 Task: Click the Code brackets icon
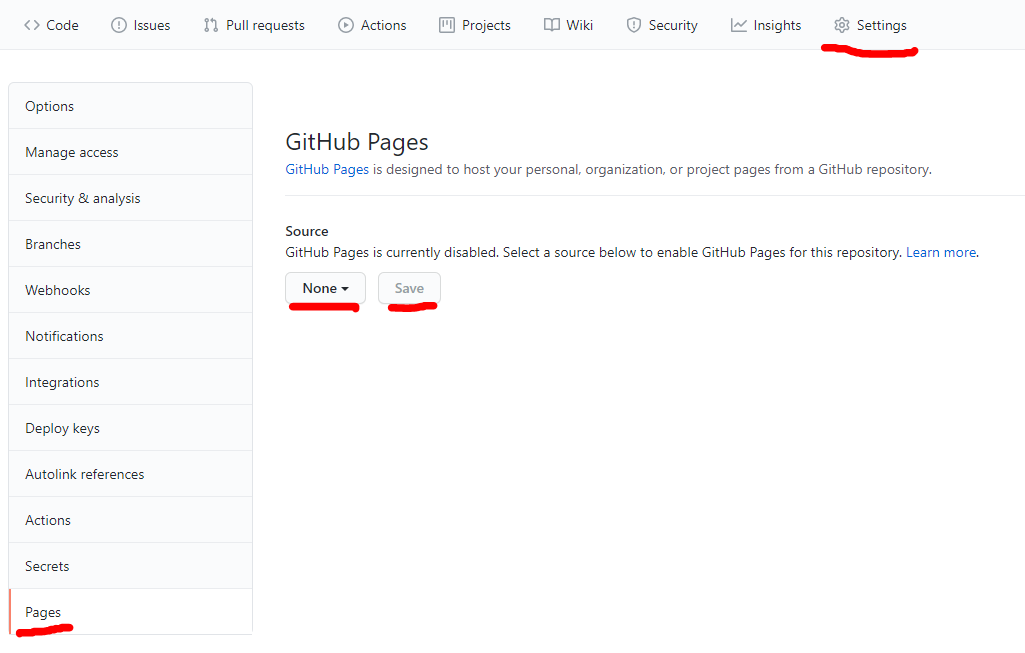pos(32,25)
